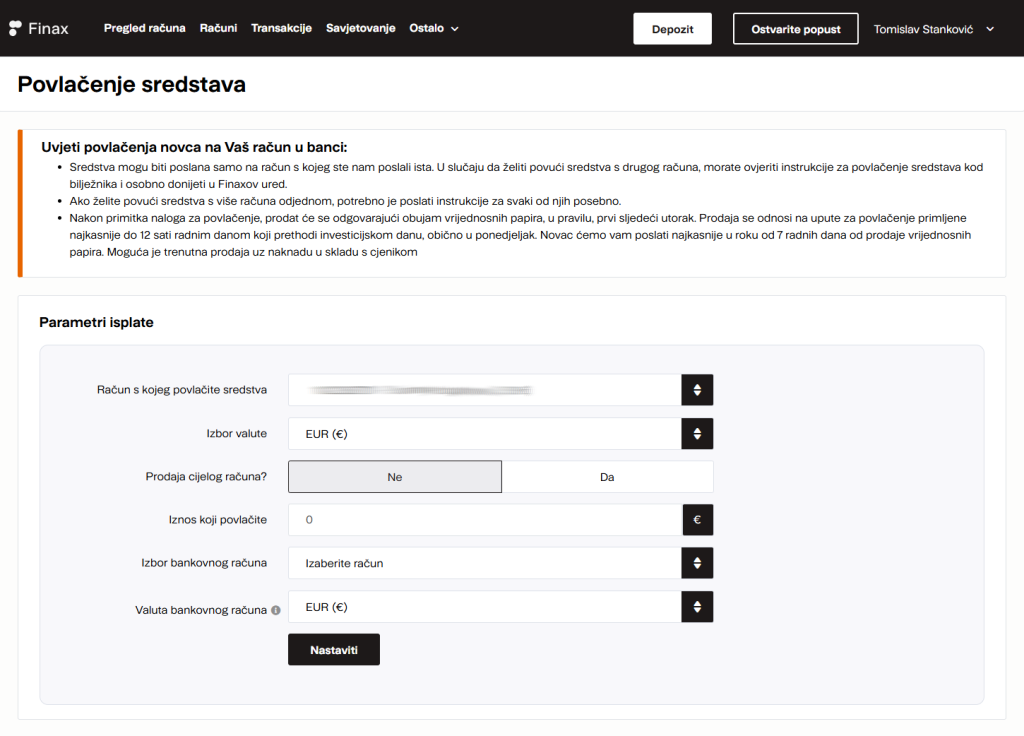Select 'Ne' for Prodaja cijelog računa
The width and height of the screenshot is (1024, 736).
[x=395, y=477]
